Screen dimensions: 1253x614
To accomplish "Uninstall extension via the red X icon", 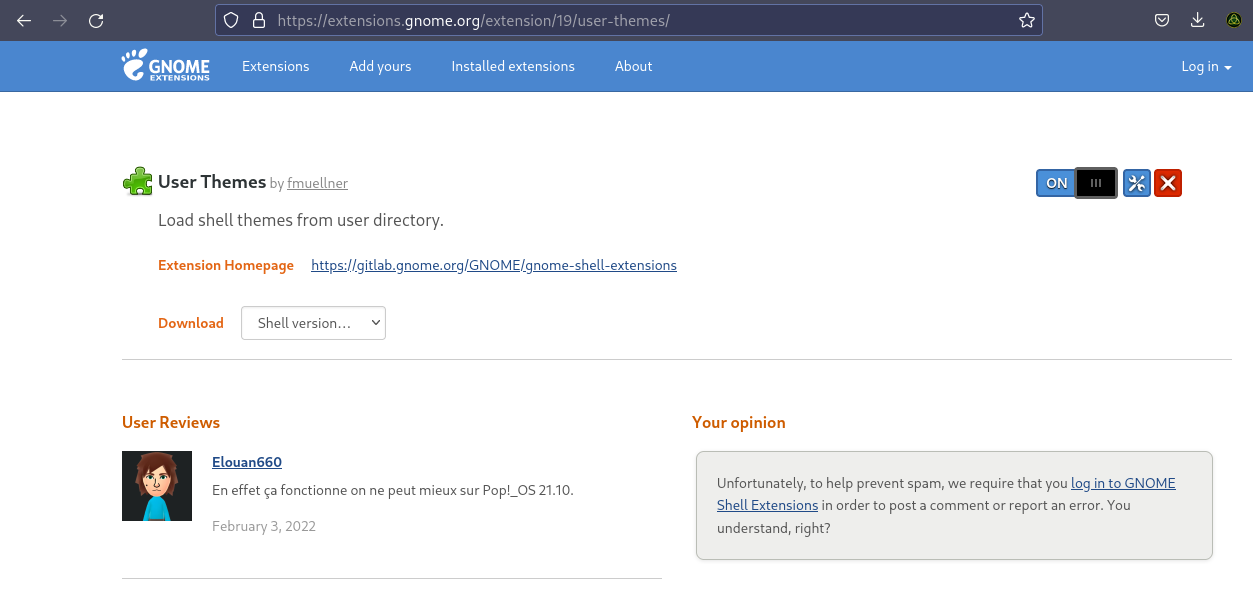I will tap(1167, 182).
